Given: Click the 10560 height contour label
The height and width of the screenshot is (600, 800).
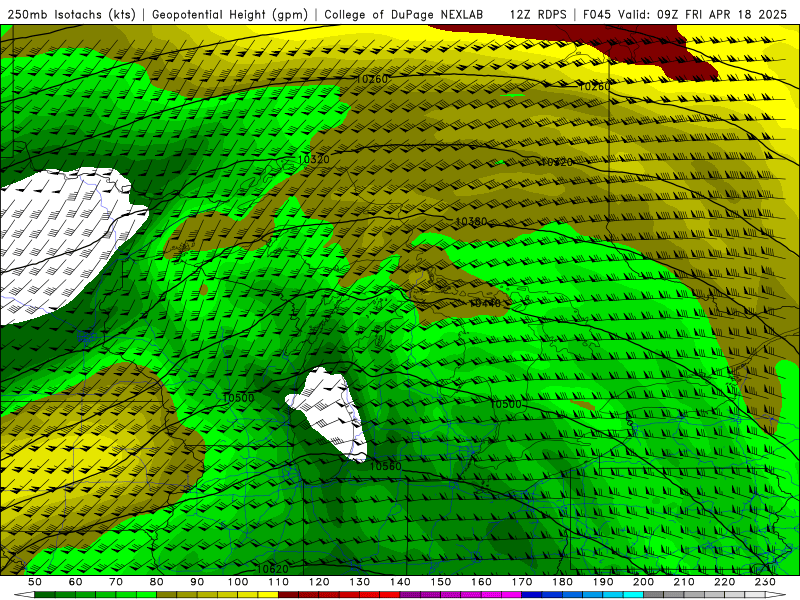Looking at the screenshot, I should pyautogui.click(x=385, y=466).
